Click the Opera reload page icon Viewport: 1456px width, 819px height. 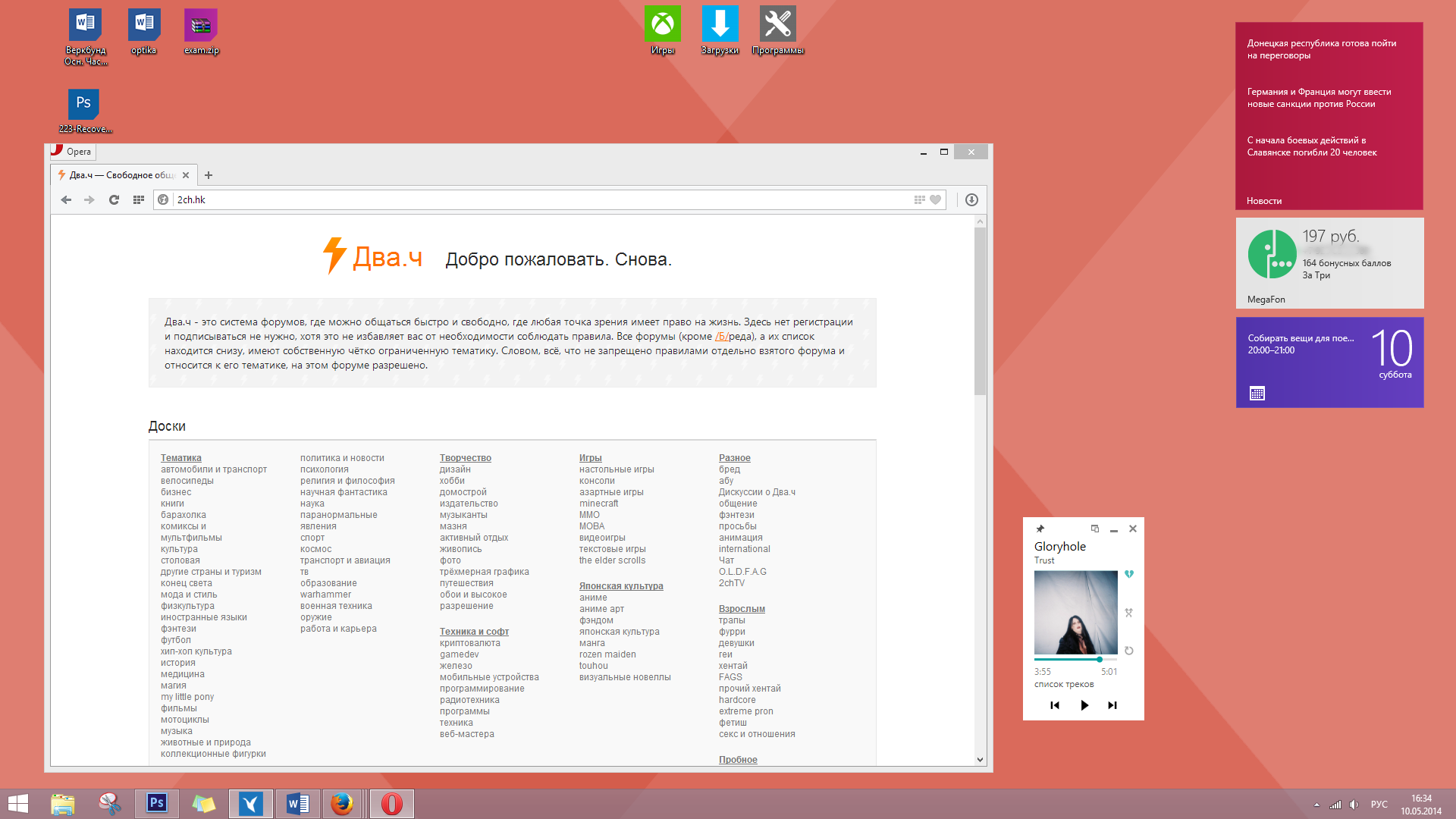pos(114,200)
